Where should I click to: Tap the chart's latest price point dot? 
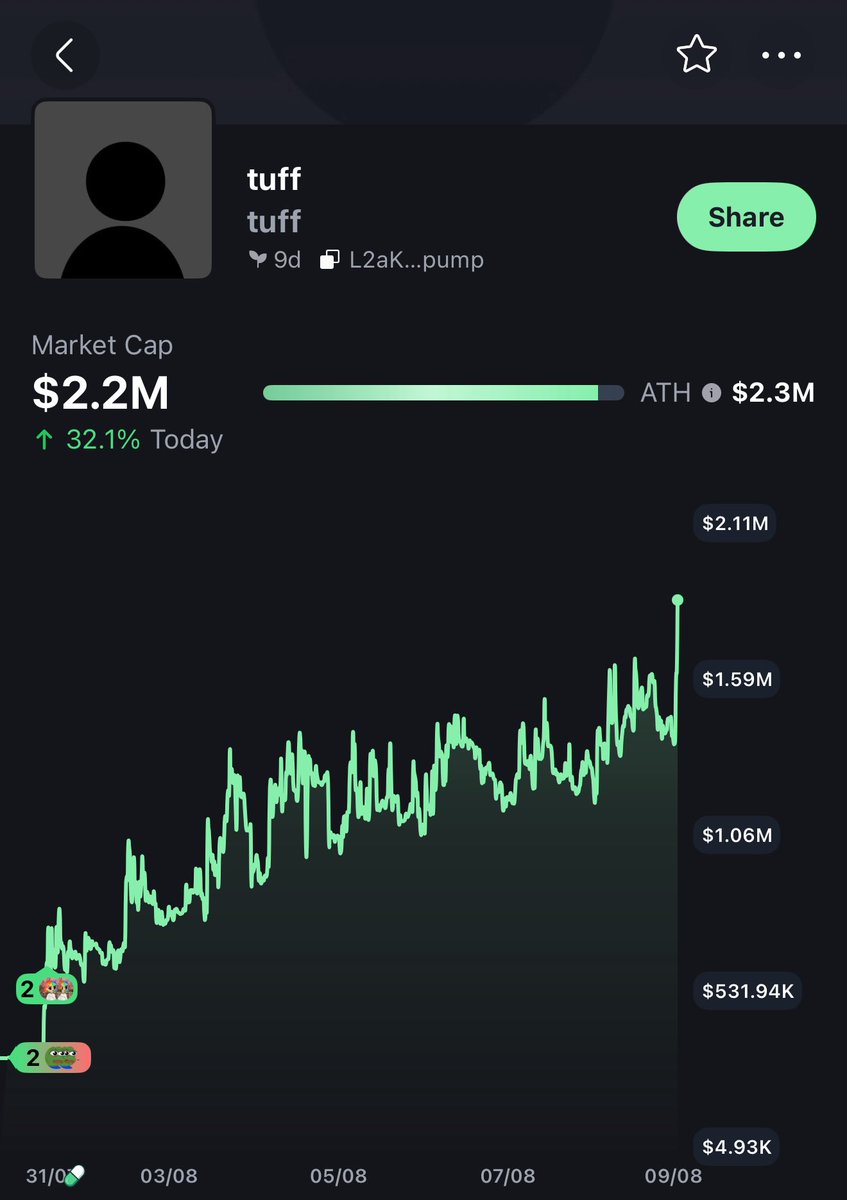678,600
